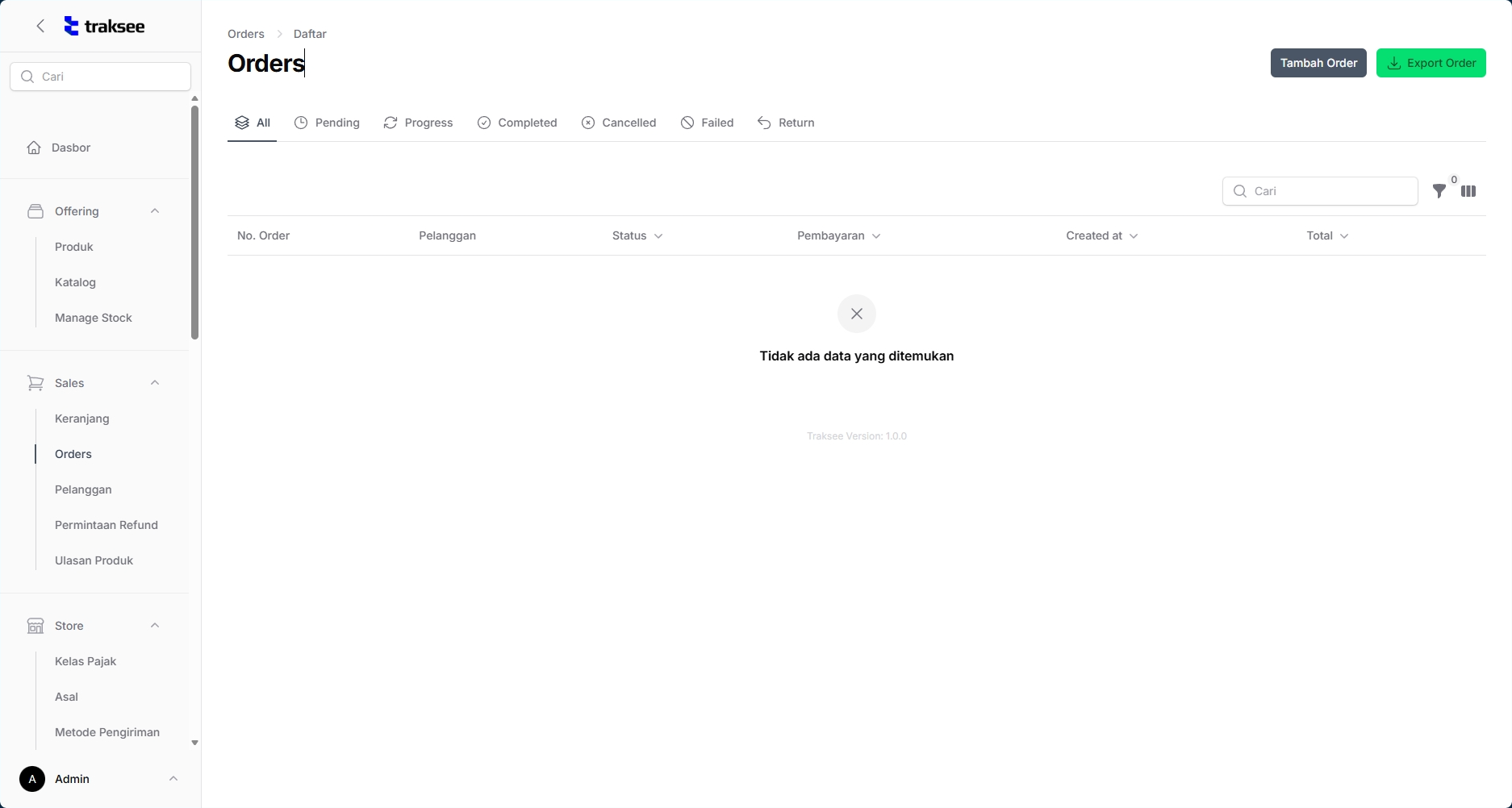Click the back arrow in the sidebar header
1512x808 pixels.
(40, 27)
